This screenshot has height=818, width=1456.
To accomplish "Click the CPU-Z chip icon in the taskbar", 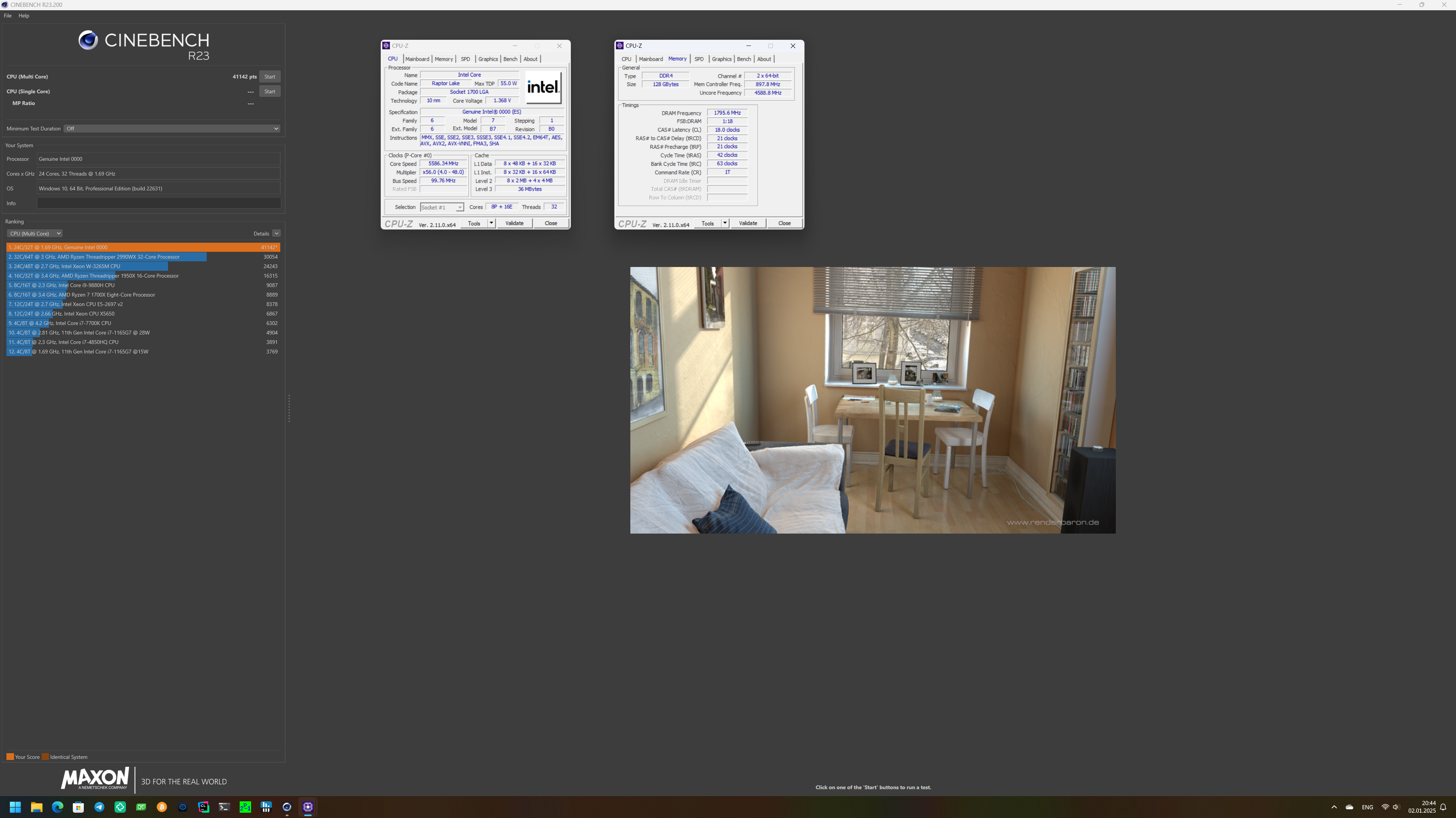I will 308,807.
